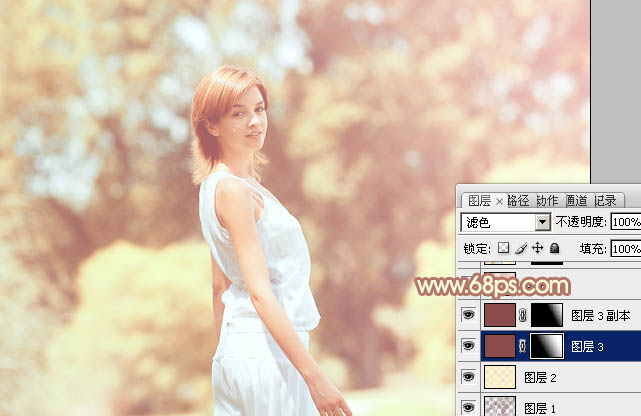
Task: Open the 通道 tab
Action: click(576, 201)
